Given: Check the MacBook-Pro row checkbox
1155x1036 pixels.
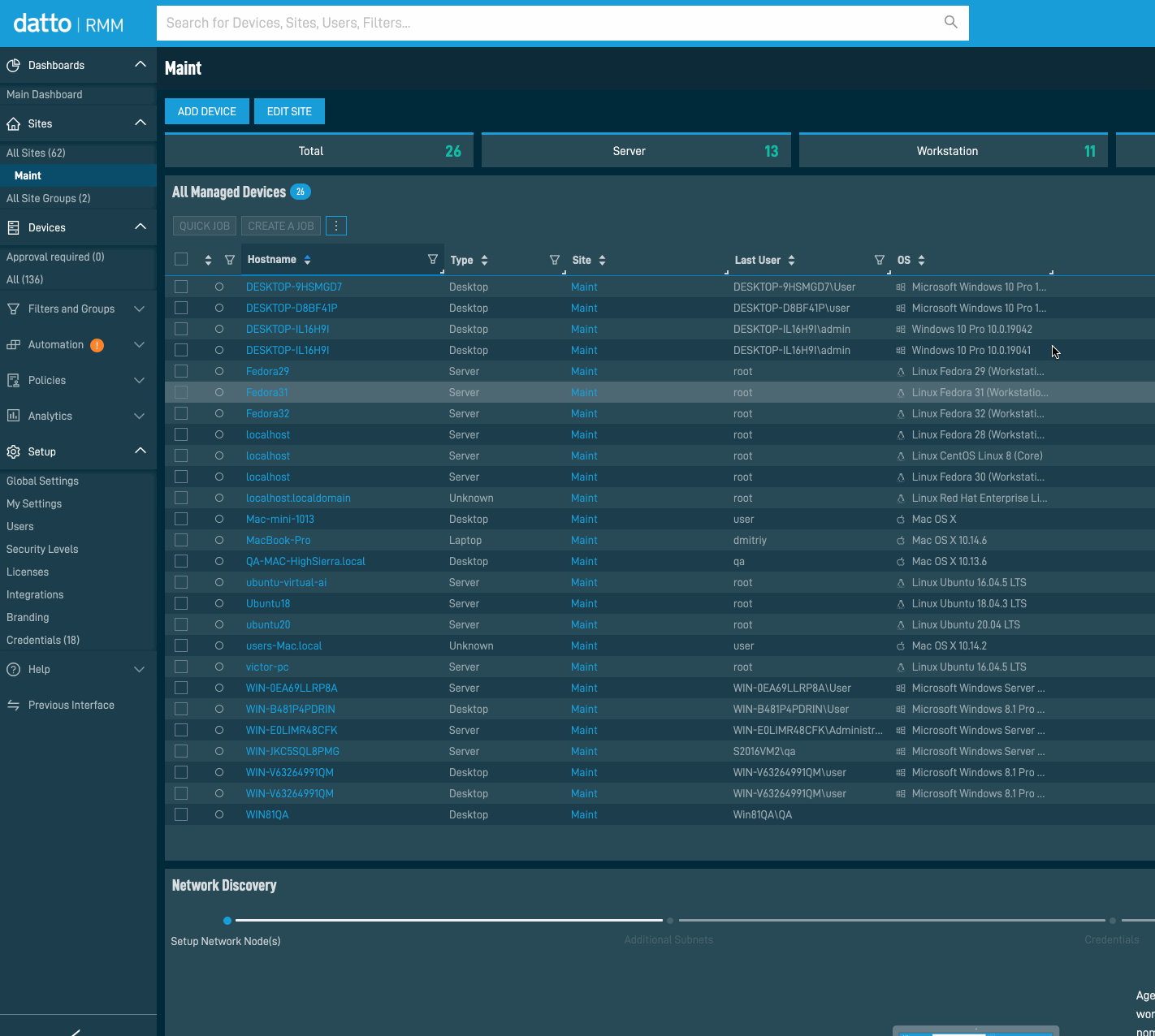Looking at the screenshot, I should click(x=181, y=540).
